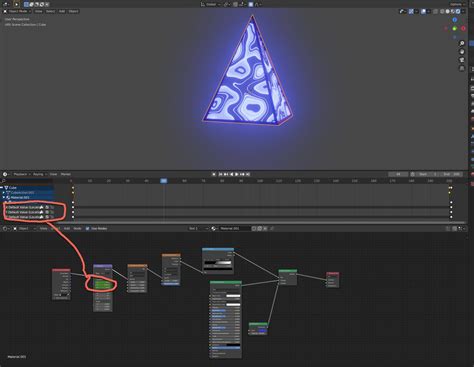The width and height of the screenshot is (474, 367).
Task: Open the viewport Select menu
Action: point(50,11)
